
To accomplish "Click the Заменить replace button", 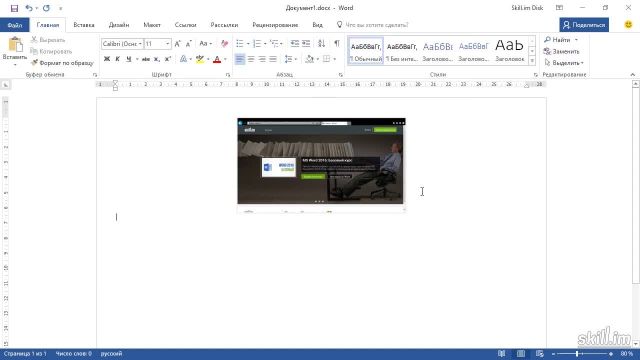I will [562, 51].
